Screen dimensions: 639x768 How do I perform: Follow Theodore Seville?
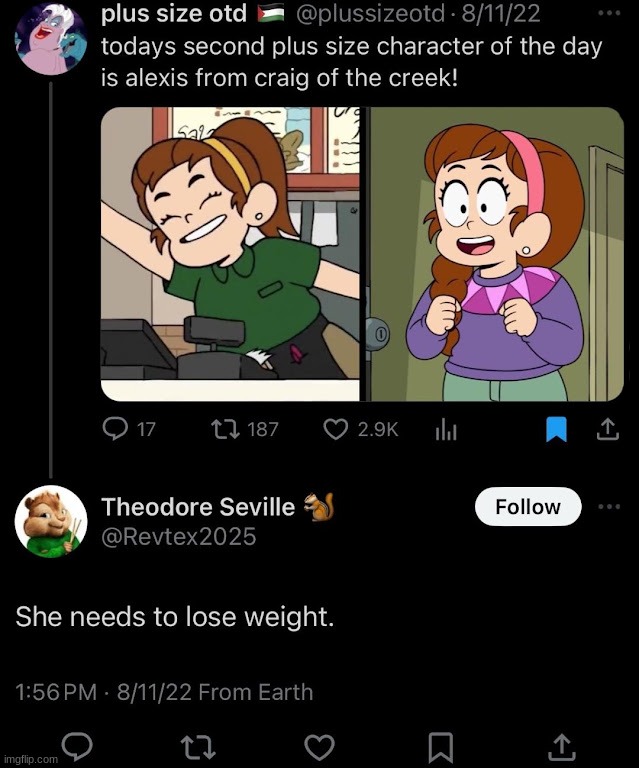click(527, 507)
